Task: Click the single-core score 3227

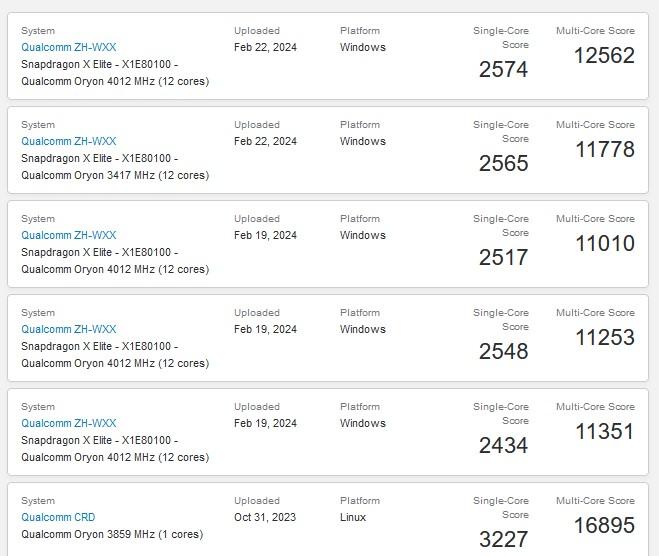Action: pos(503,539)
